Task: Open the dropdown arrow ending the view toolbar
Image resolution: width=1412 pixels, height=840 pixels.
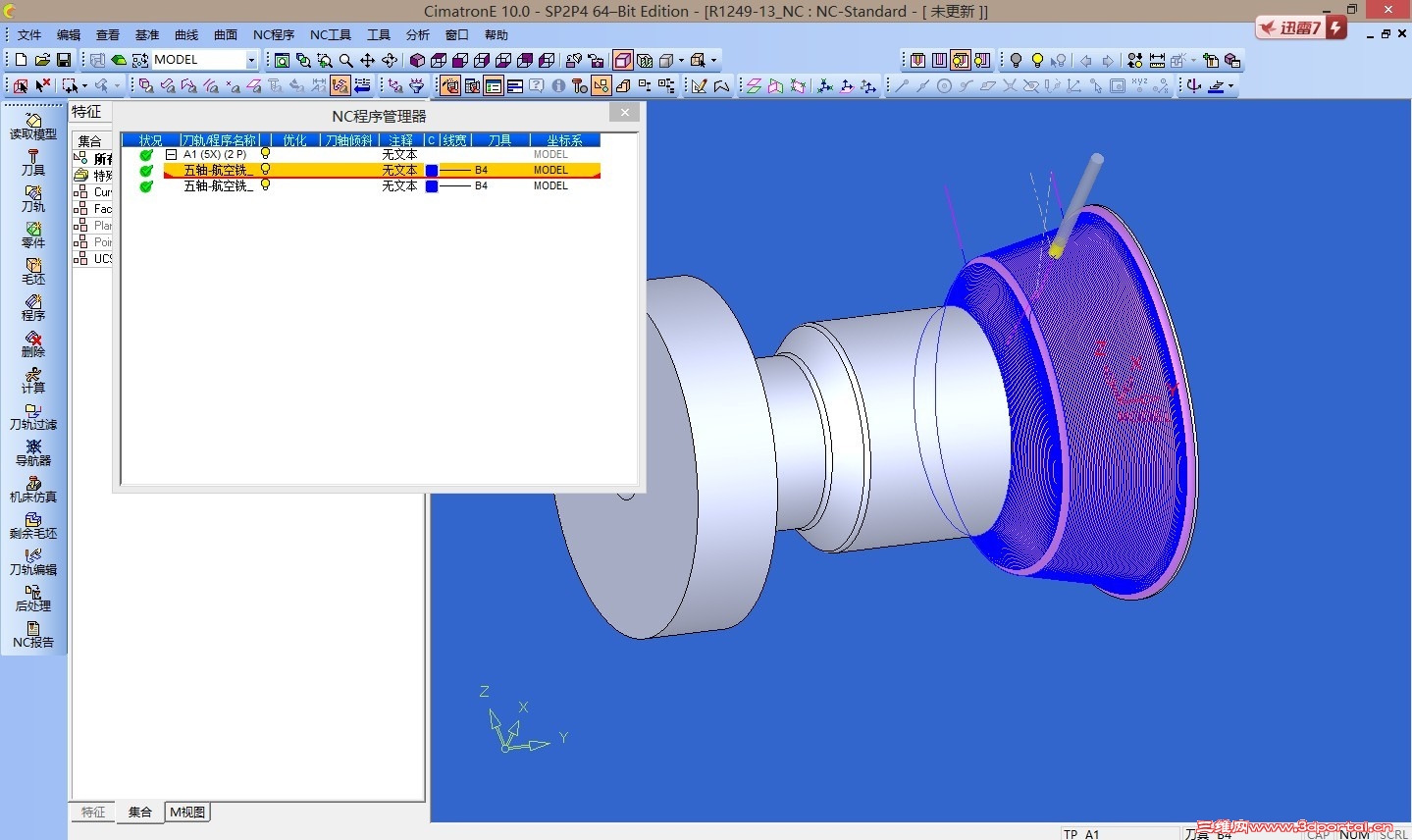Action: click(x=714, y=60)
